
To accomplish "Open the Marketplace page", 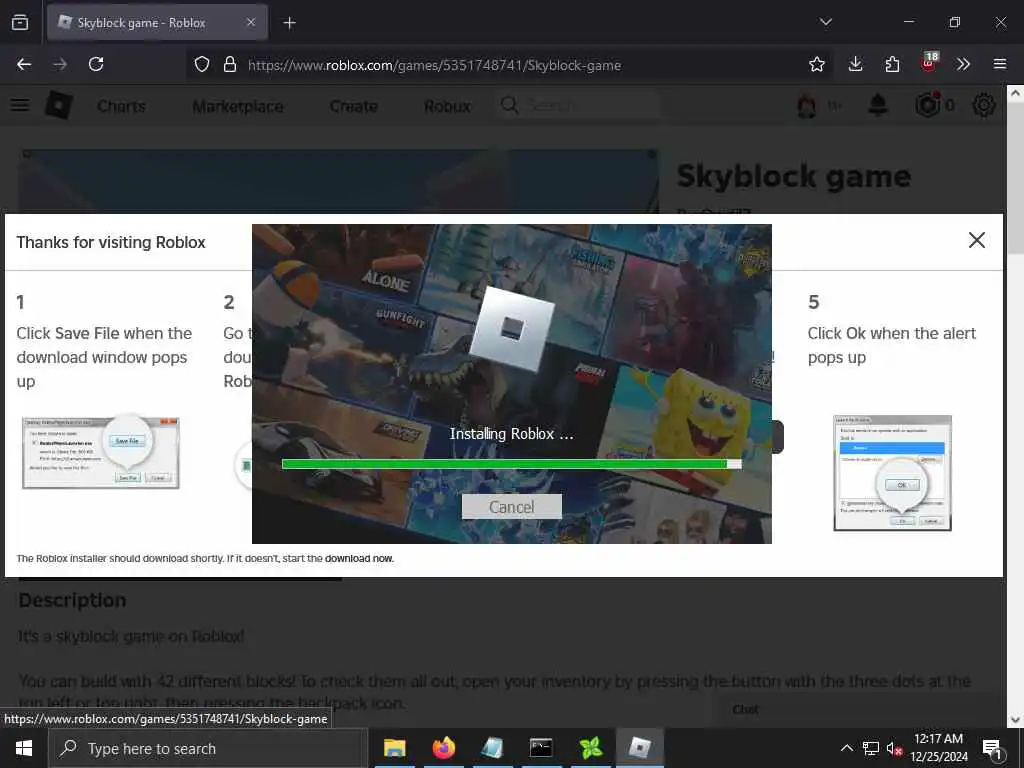I will [x=238, y=106].
